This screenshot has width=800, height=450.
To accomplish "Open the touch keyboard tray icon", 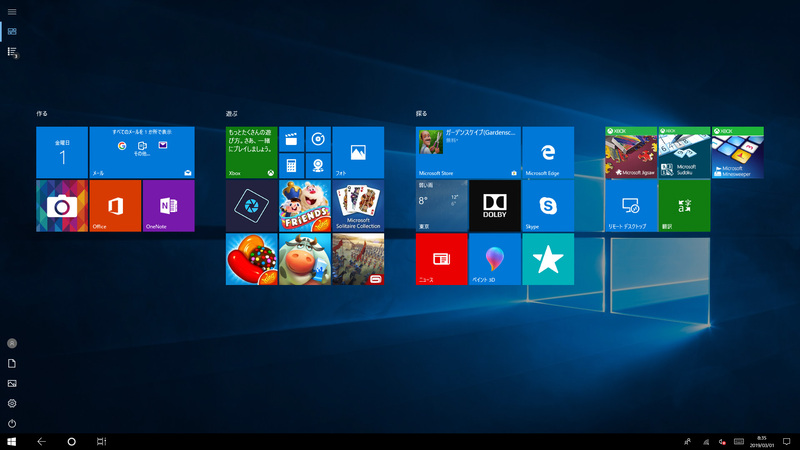I will click(739, 442).
